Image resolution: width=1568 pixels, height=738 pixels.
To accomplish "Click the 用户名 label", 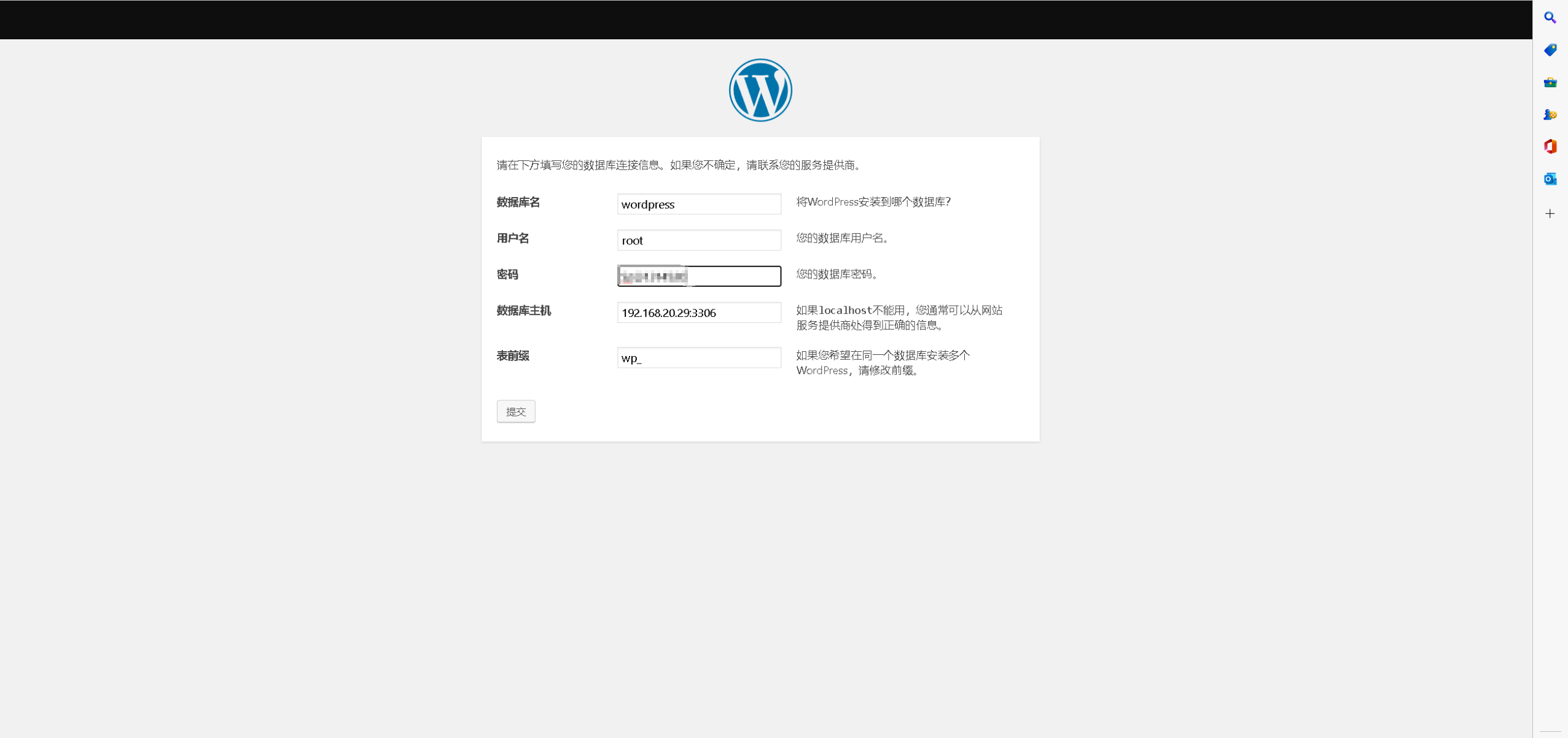I will [512, 238].
